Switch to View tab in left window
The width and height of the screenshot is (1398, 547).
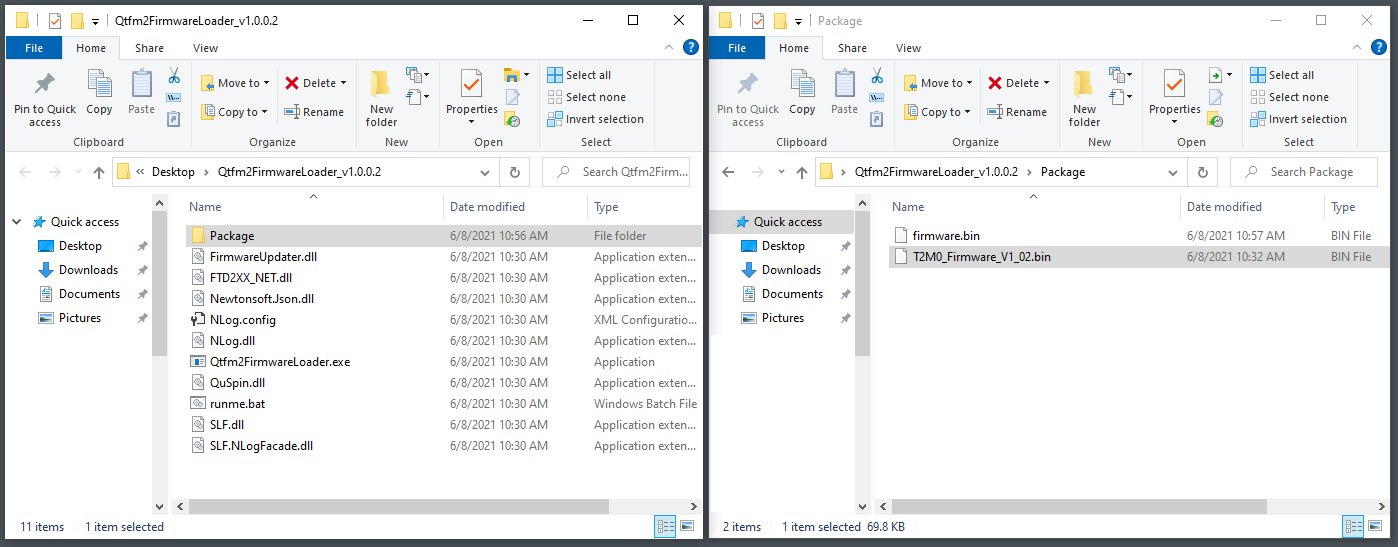click(x=206, y=47)
